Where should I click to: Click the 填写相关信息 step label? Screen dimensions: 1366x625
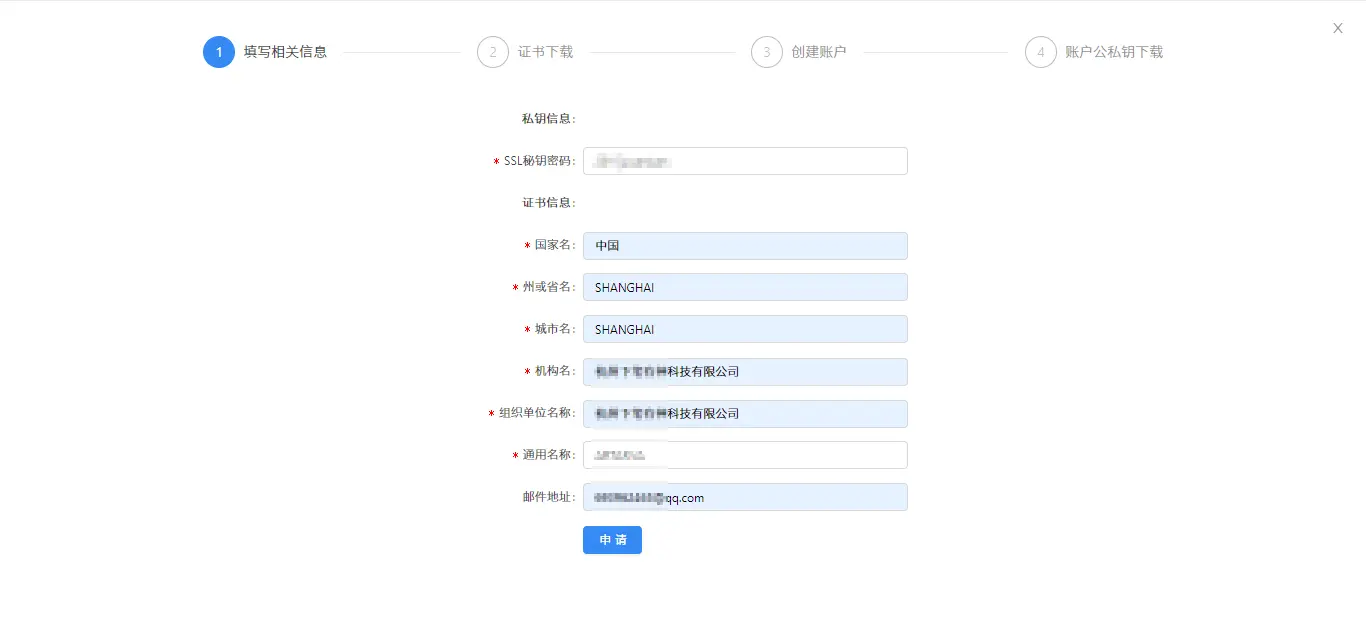[285, 52]
